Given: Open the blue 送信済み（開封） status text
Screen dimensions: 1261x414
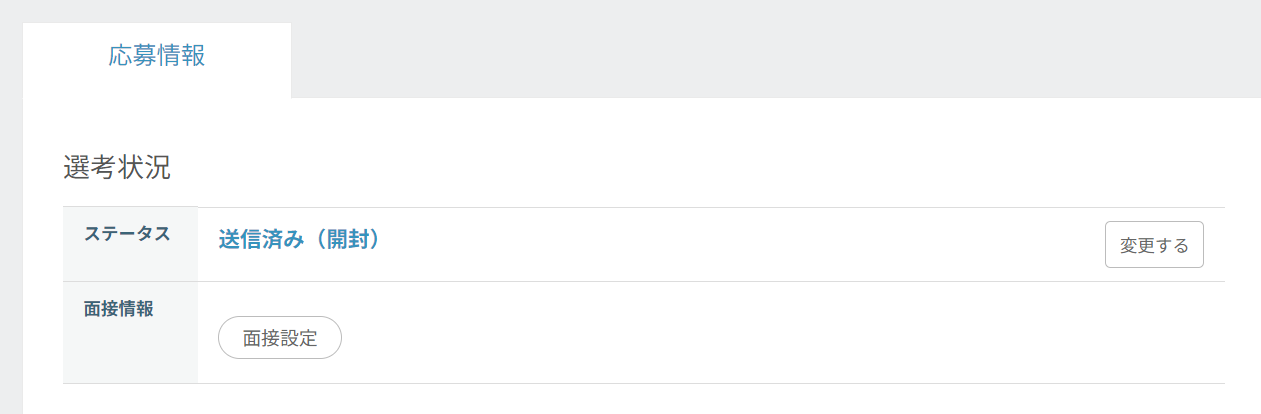Looking at the screenshot, I should coord(299,240).
